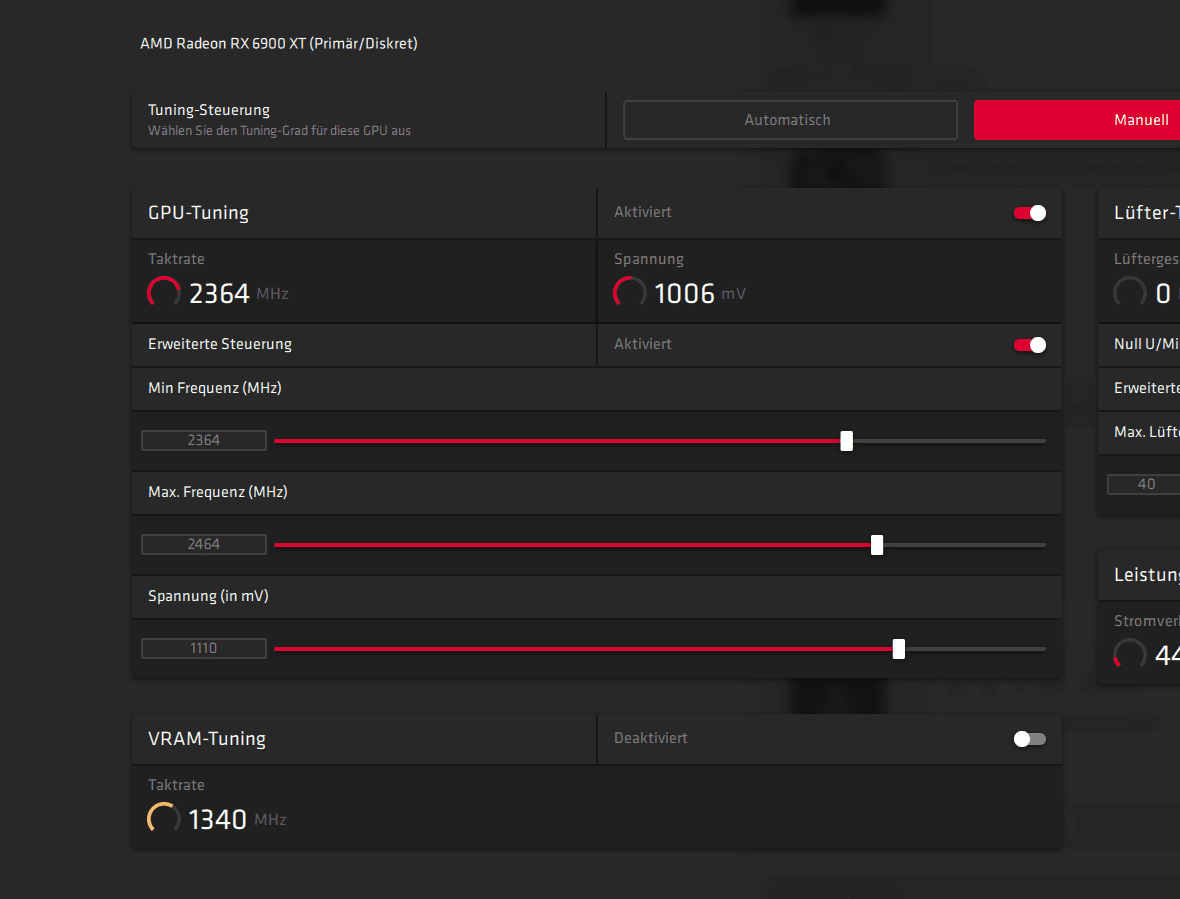Click Spannung (in mV) slider handle
This screenshot has height=899, width=1180.
899,648
